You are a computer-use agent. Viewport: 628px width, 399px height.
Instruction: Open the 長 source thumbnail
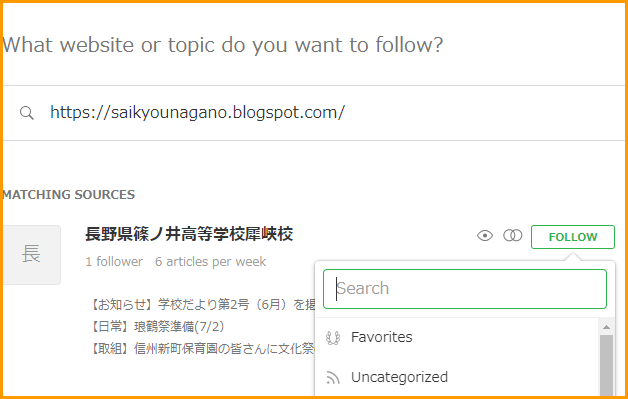(x=32, y=255)
